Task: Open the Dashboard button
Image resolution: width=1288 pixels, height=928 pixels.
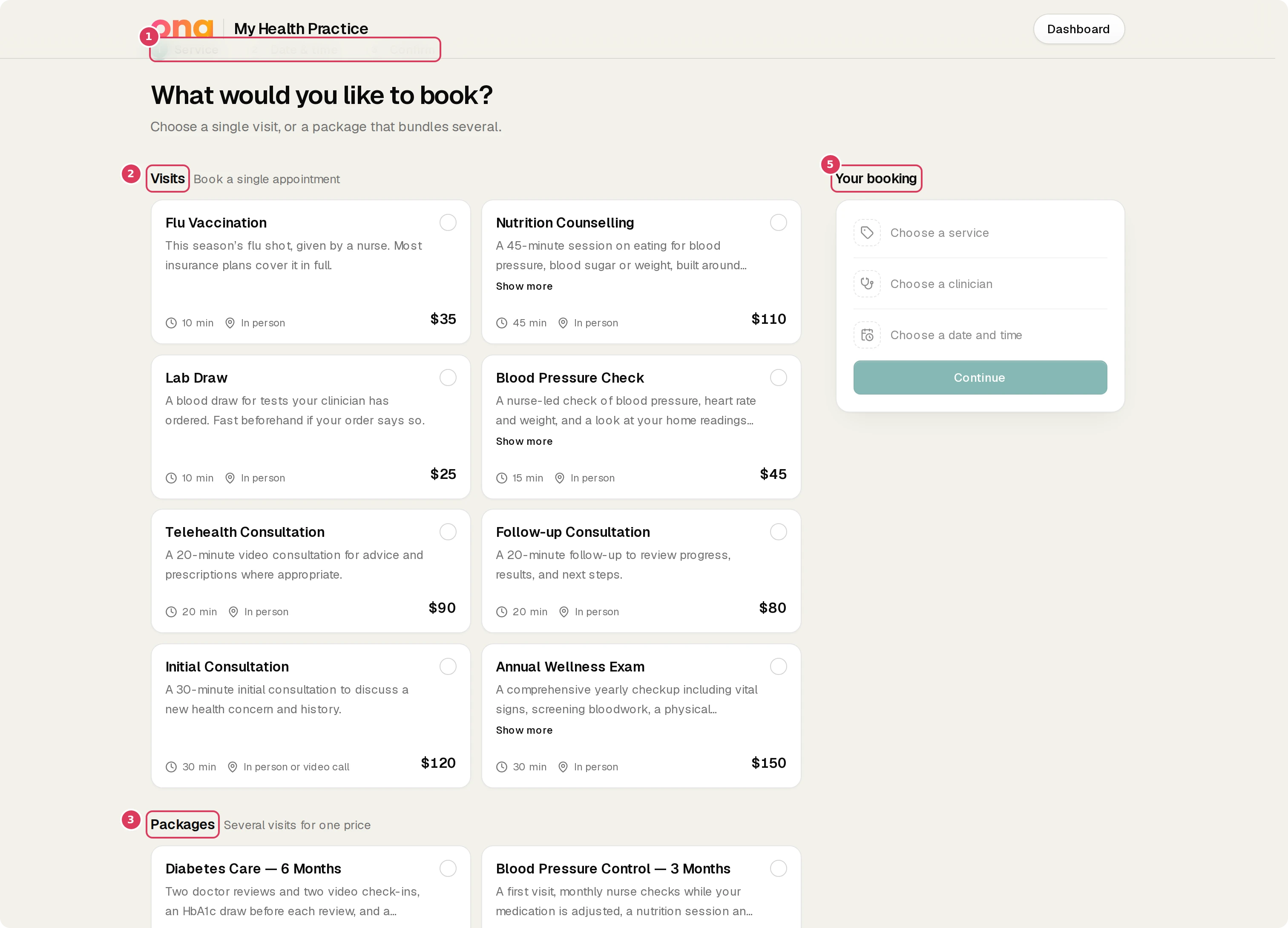Action: pyautogui.click(x=1078, y=29)
